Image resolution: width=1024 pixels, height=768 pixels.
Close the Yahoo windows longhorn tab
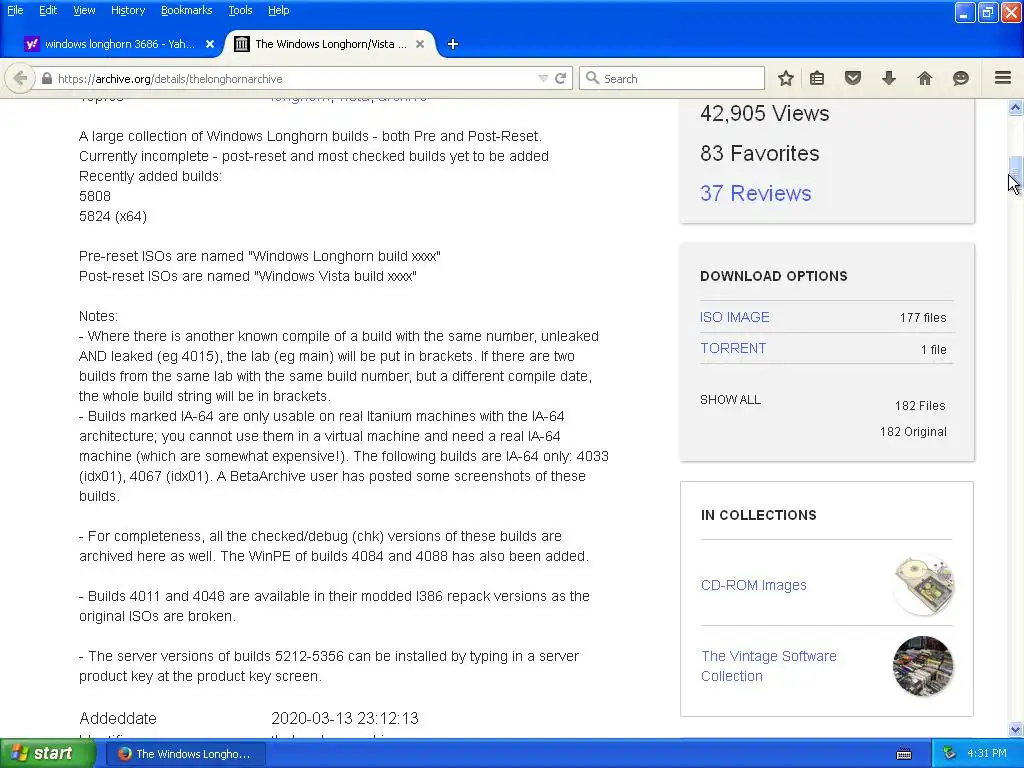tap(210, 44)
